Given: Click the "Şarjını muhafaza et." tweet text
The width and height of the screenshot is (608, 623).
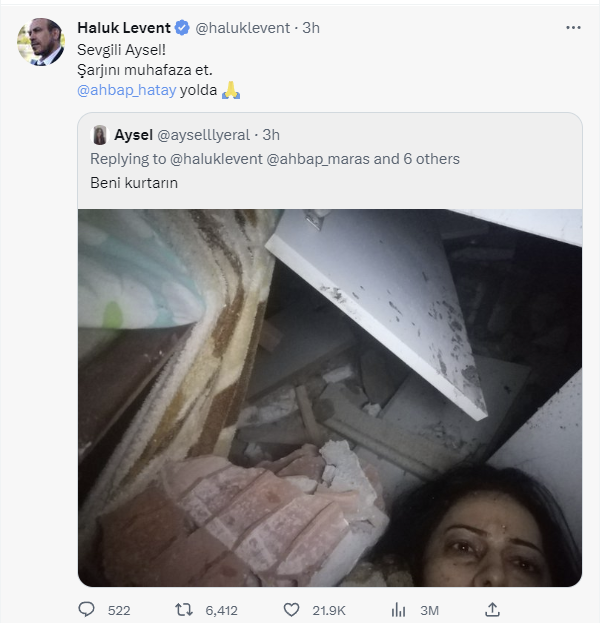Looking at the screenshot, I should click(x=144, y=69).
